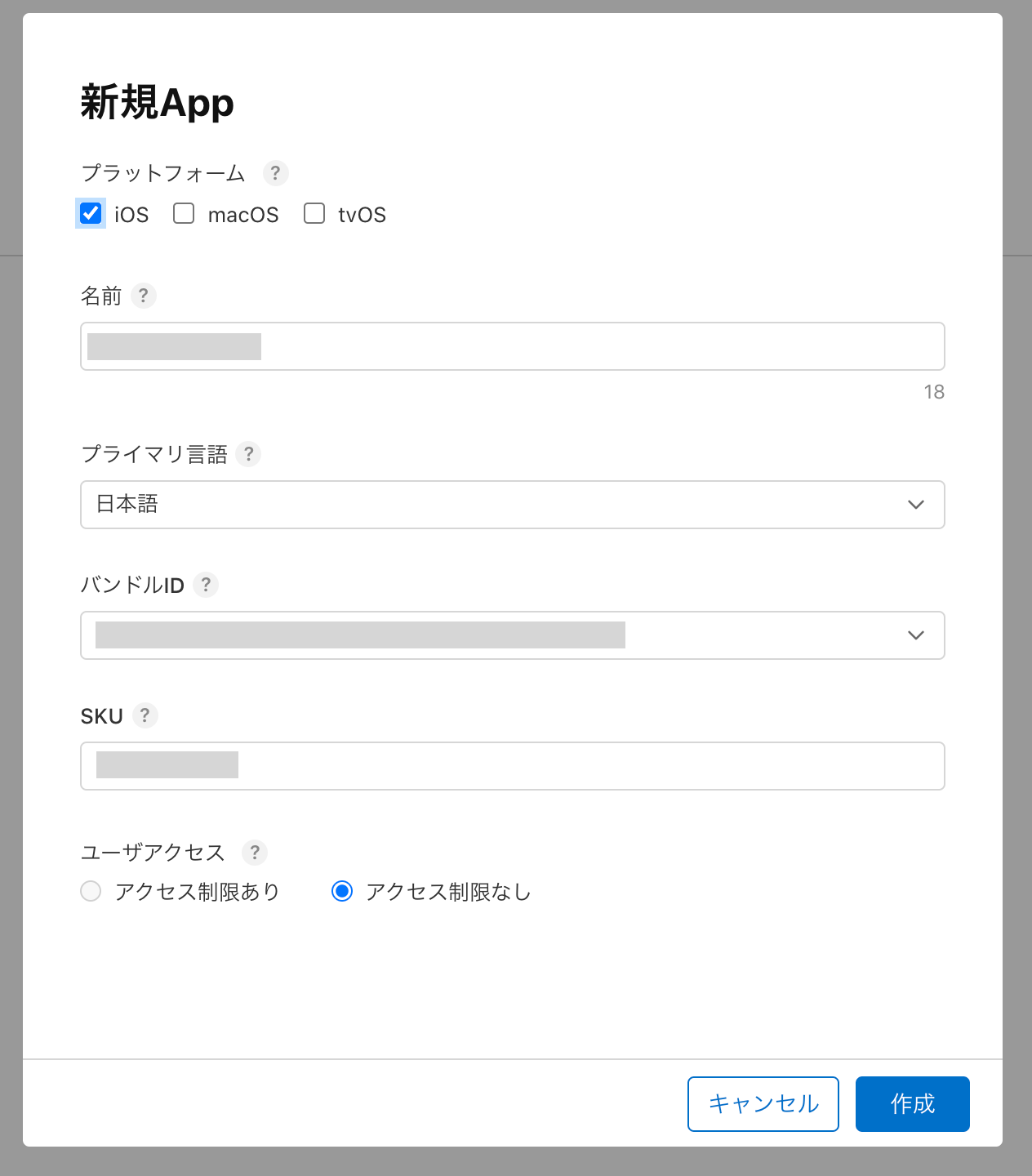
Task: Click the help icon next to プラットフォーム
Action: [x=275, y=173]
